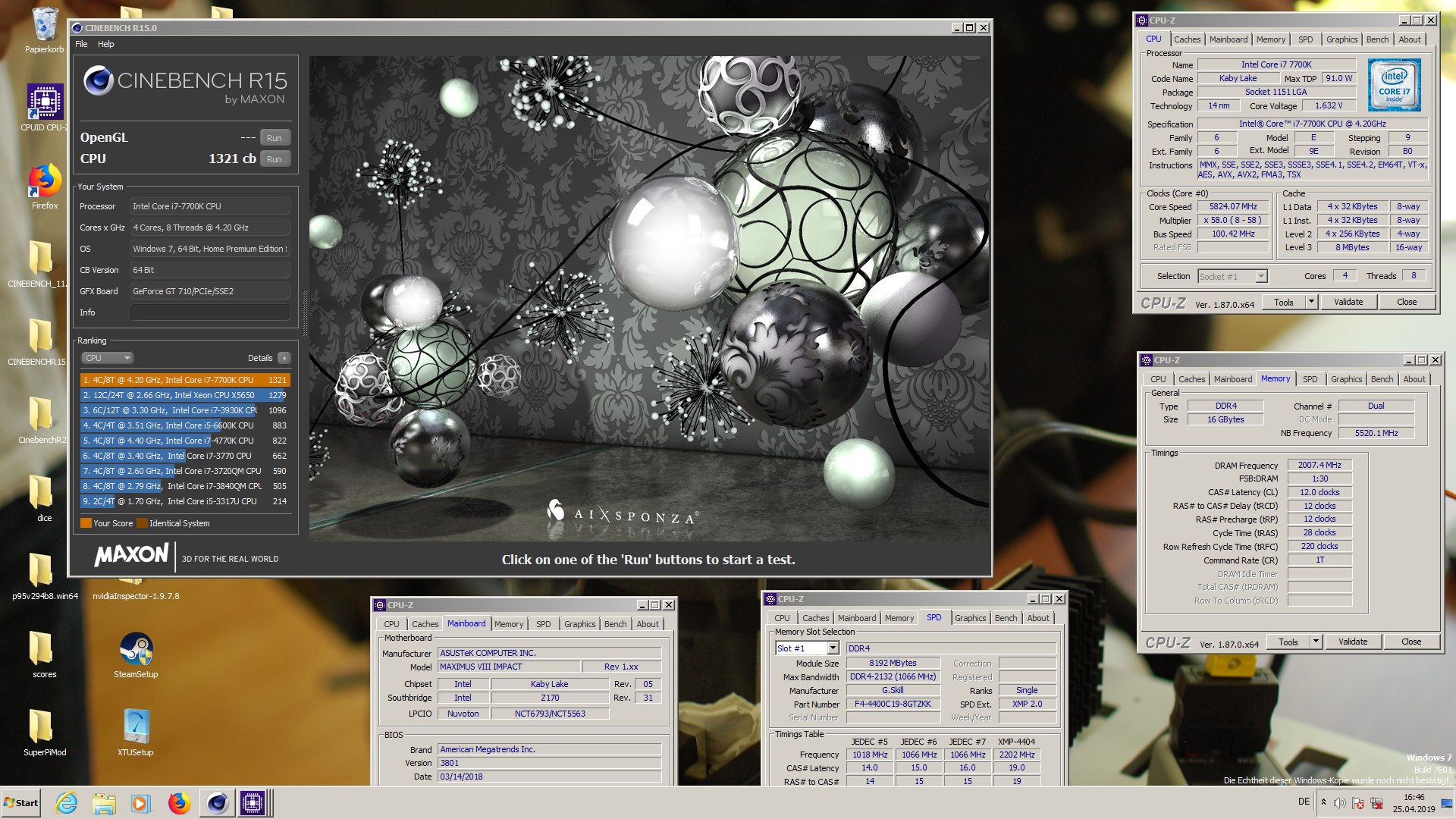
Task: Select ranking row Core i5-6600K 883
Action: point(185,425)
